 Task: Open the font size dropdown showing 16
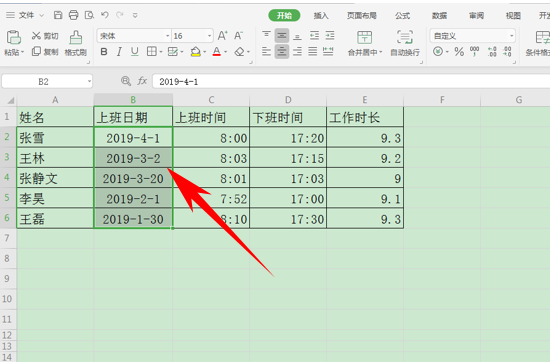[x=209, y=36]
